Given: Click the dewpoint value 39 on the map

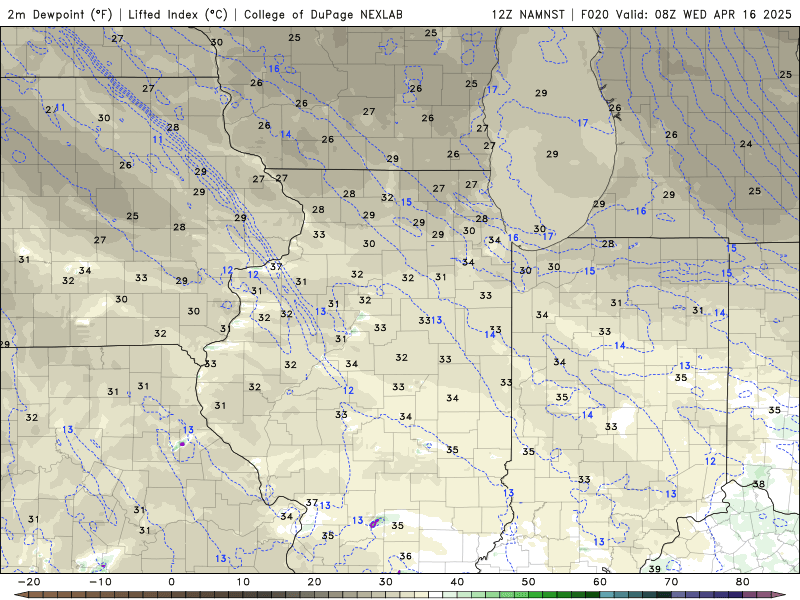Looking at the screenshot, I should (x=654, y=568).
